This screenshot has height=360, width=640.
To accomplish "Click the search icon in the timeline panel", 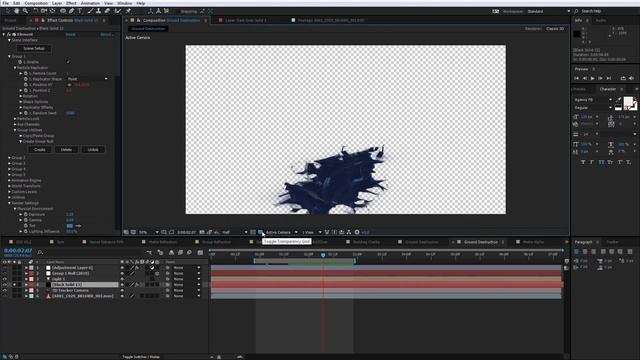I will [40, 252].
